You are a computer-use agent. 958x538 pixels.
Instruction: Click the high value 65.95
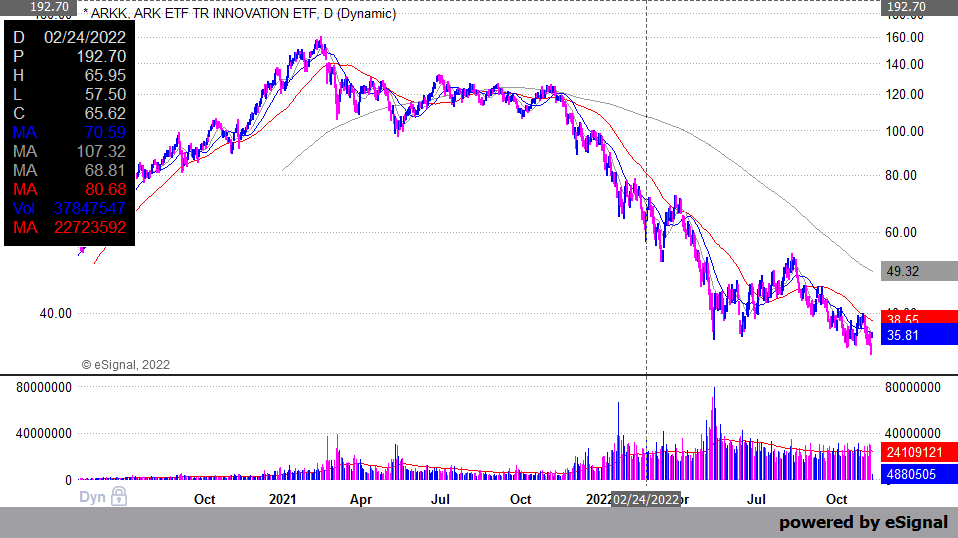click(105, 75)
